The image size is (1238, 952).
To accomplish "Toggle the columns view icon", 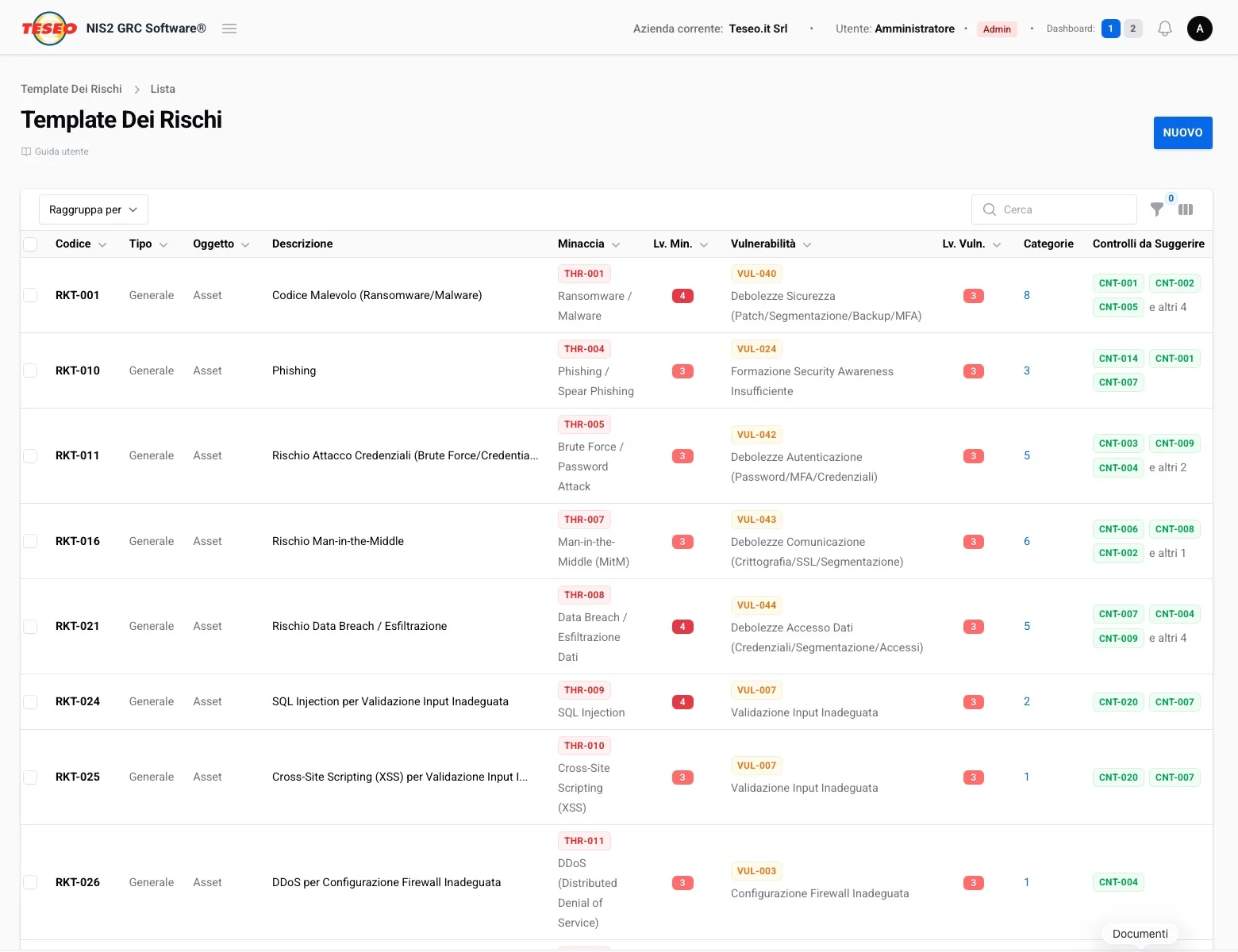I will click(1186, 209).
